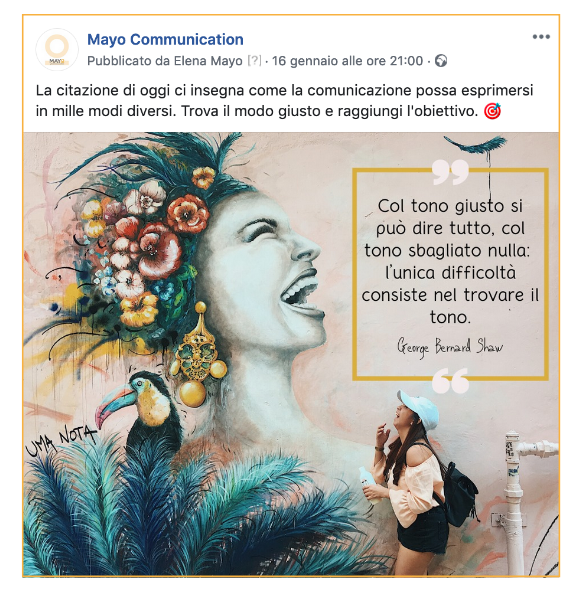Image resolution: width=585 pixels, height=608 pixels.
Task: Click the caption text starting 'La citazione di oggi'
Action: 285,101
